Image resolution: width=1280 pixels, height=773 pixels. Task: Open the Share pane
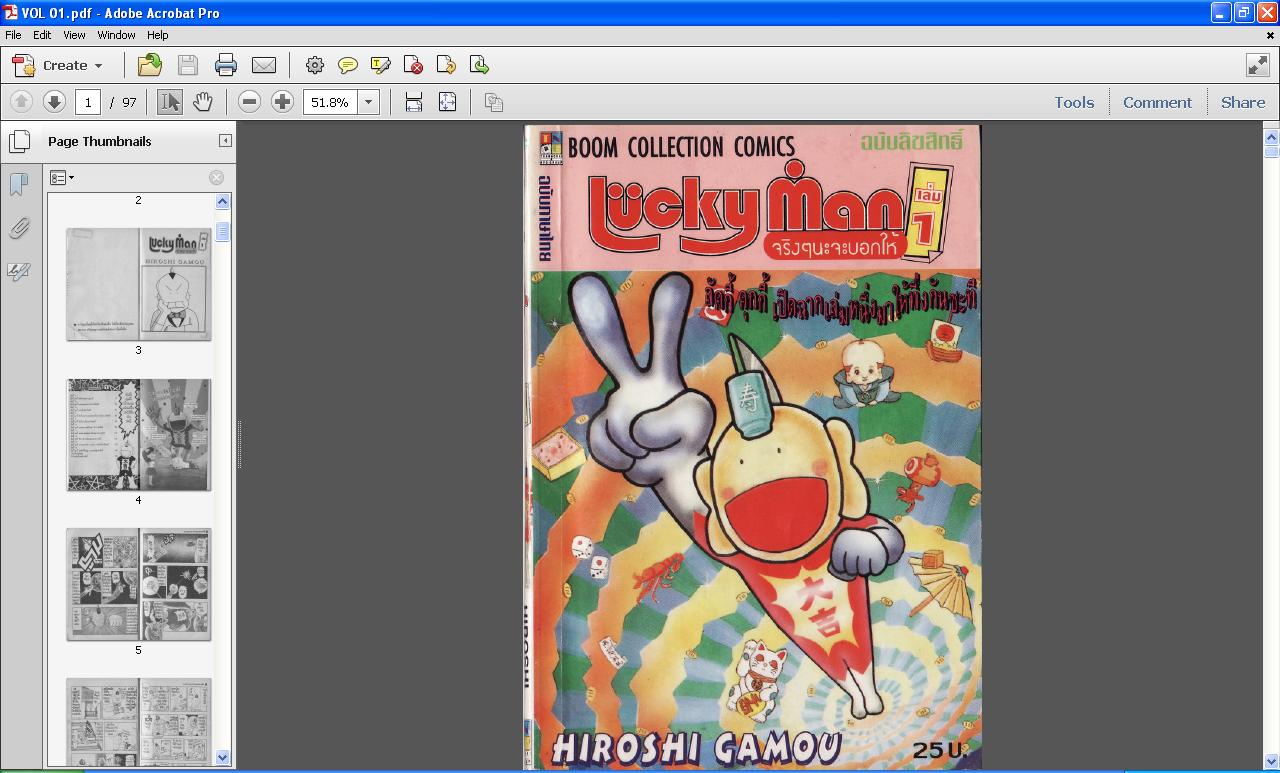[x=1243, y=102]
